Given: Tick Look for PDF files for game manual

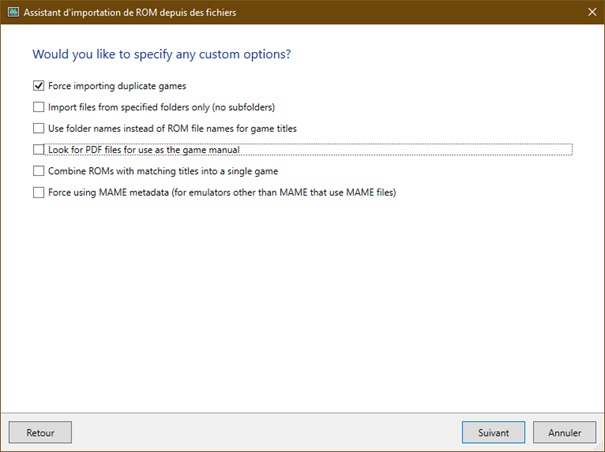Looking at the screenshot, I should pos(39,149).
